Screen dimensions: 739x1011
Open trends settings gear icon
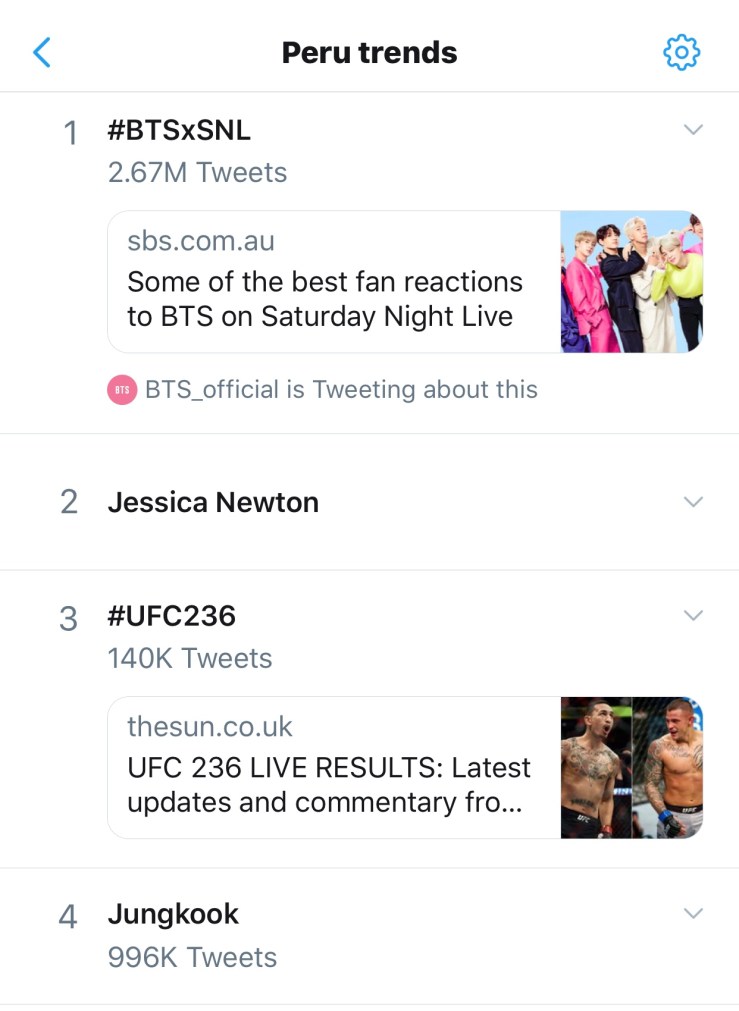pyautogui.click(x=682, y=52)
